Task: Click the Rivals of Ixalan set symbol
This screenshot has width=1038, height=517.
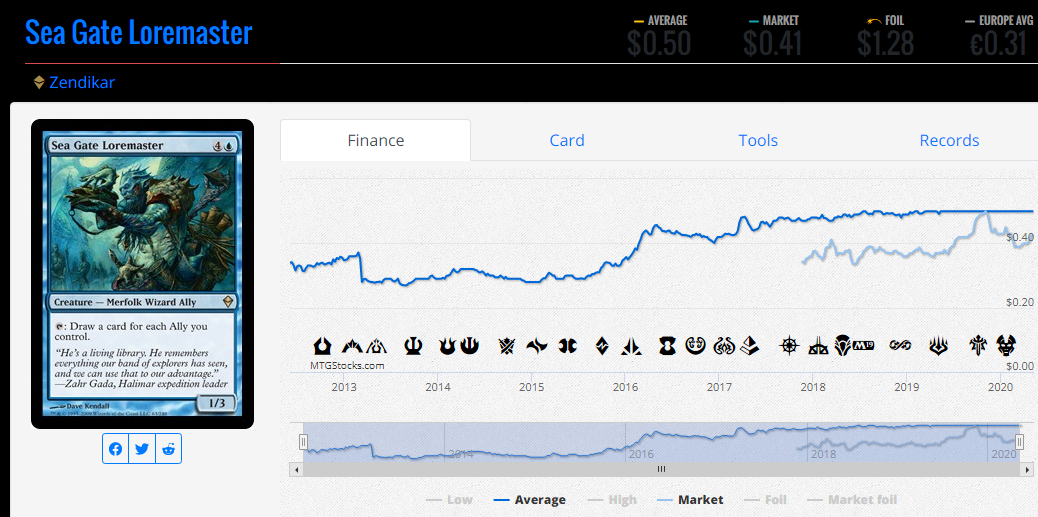Action: [x=819, y=346]
